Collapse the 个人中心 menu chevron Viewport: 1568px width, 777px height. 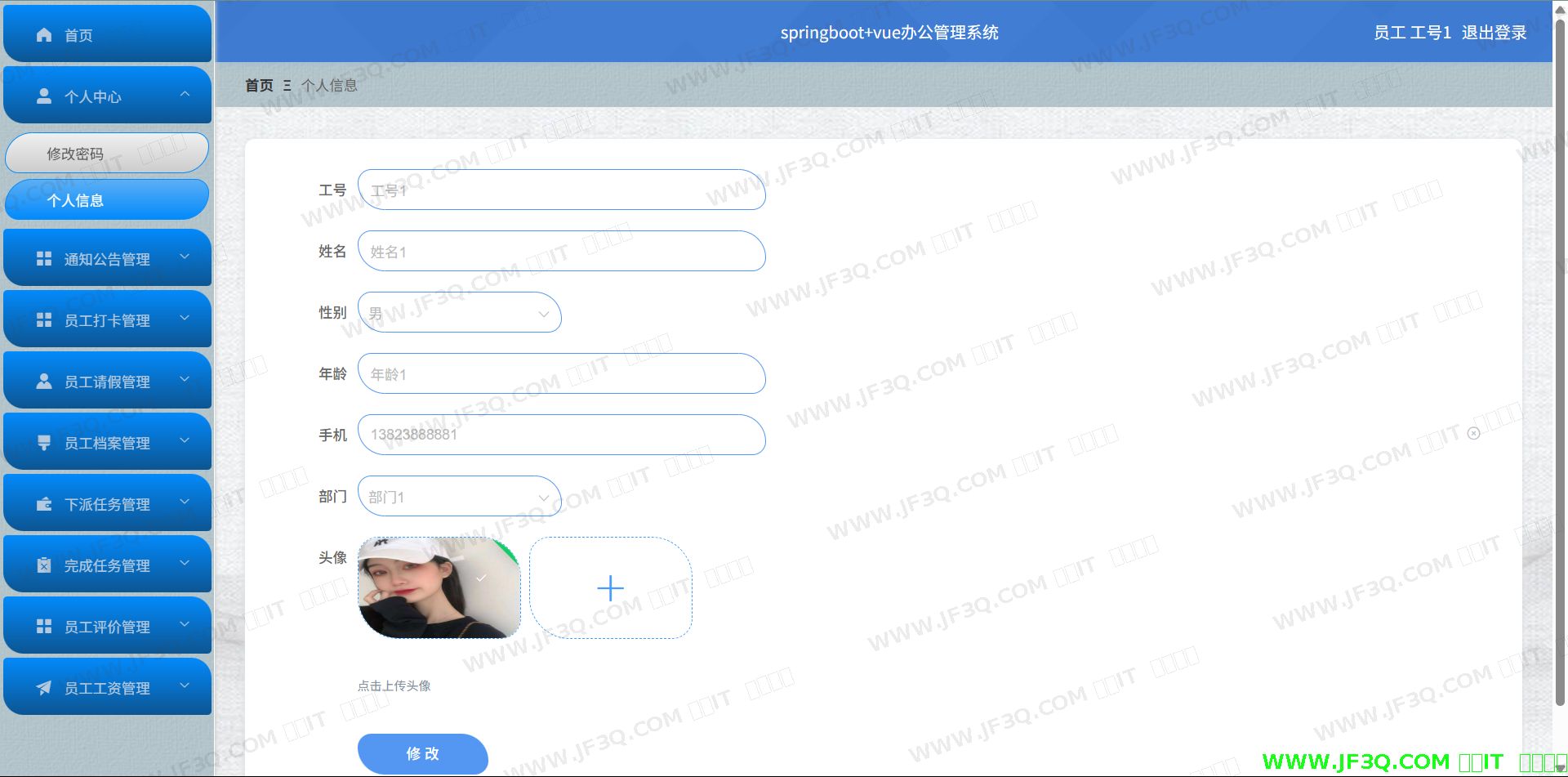[185, 95]
